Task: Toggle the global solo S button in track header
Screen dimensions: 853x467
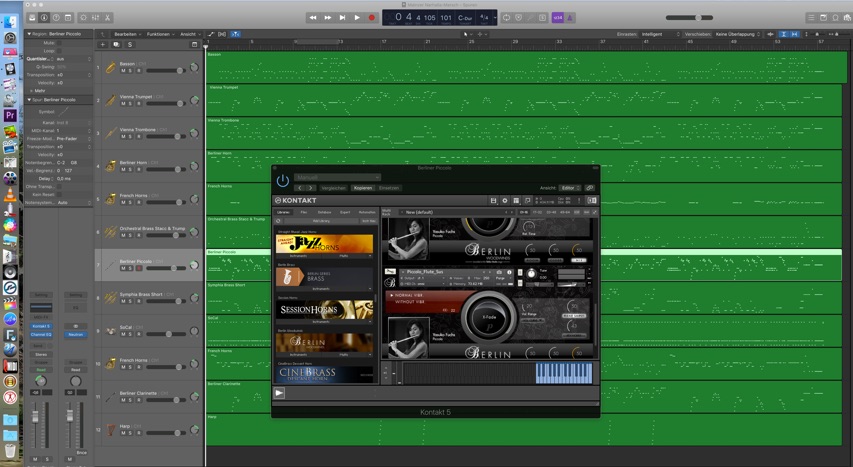Action: (129, 45)
